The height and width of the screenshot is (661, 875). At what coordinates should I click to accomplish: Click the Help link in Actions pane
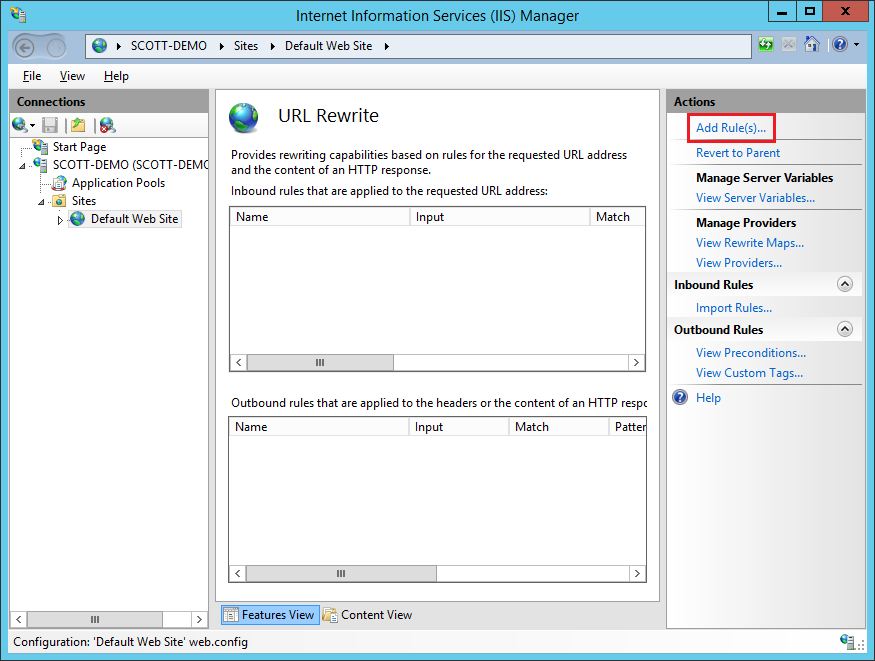(708, 398)
